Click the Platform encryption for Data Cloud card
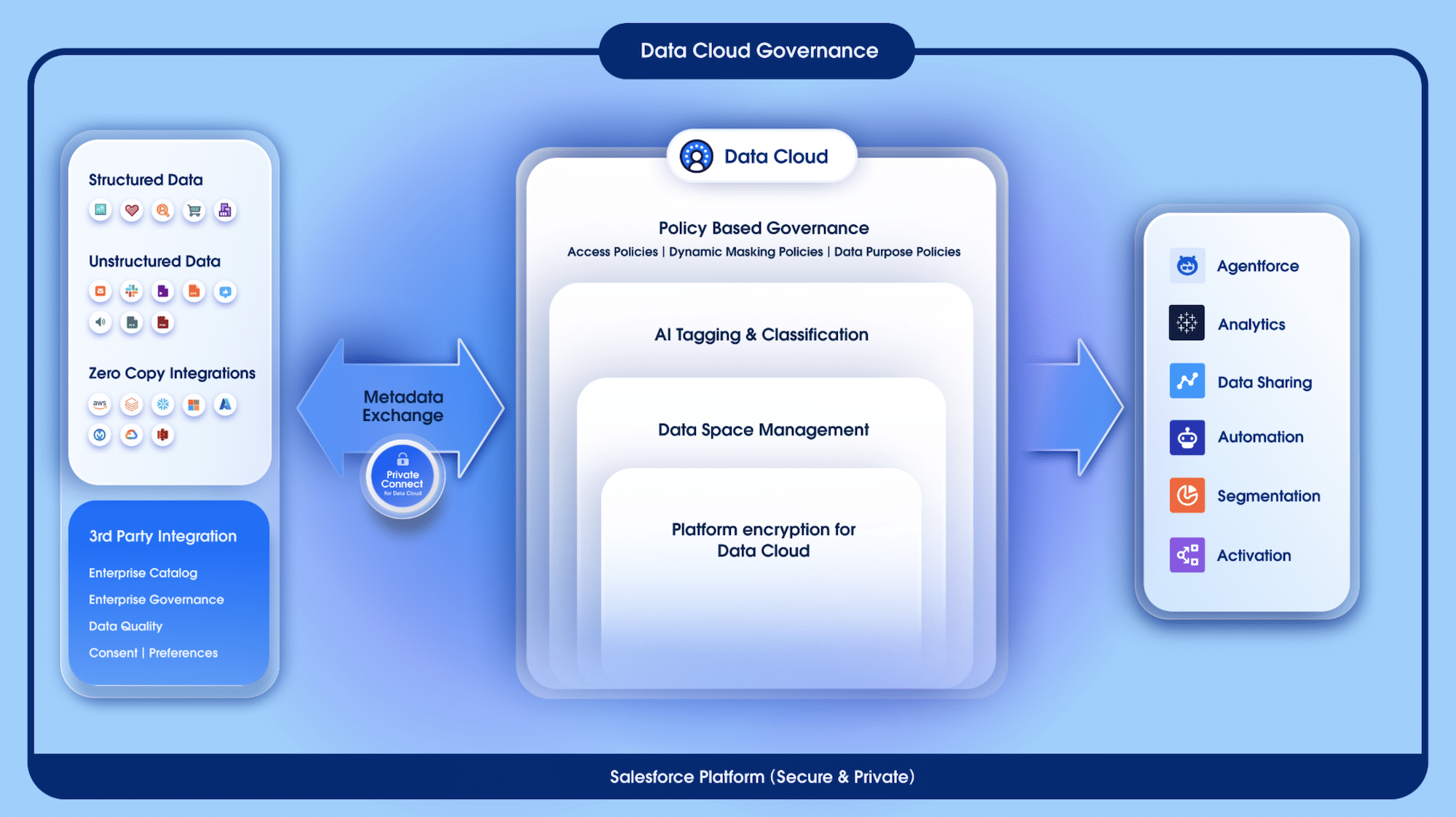Image resolution: width=1456 pixels, height=817 pixels. tap(762, 540)
